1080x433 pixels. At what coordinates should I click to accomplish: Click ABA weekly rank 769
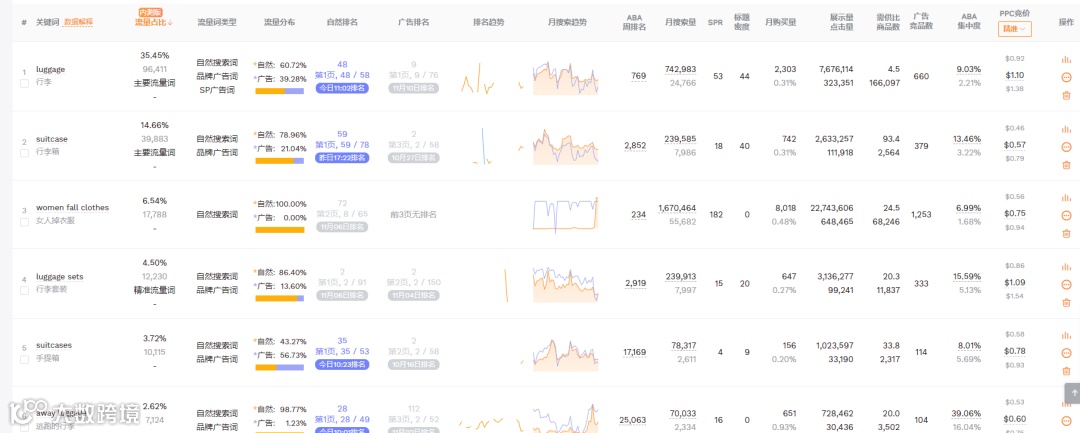[x=638, y=76]
